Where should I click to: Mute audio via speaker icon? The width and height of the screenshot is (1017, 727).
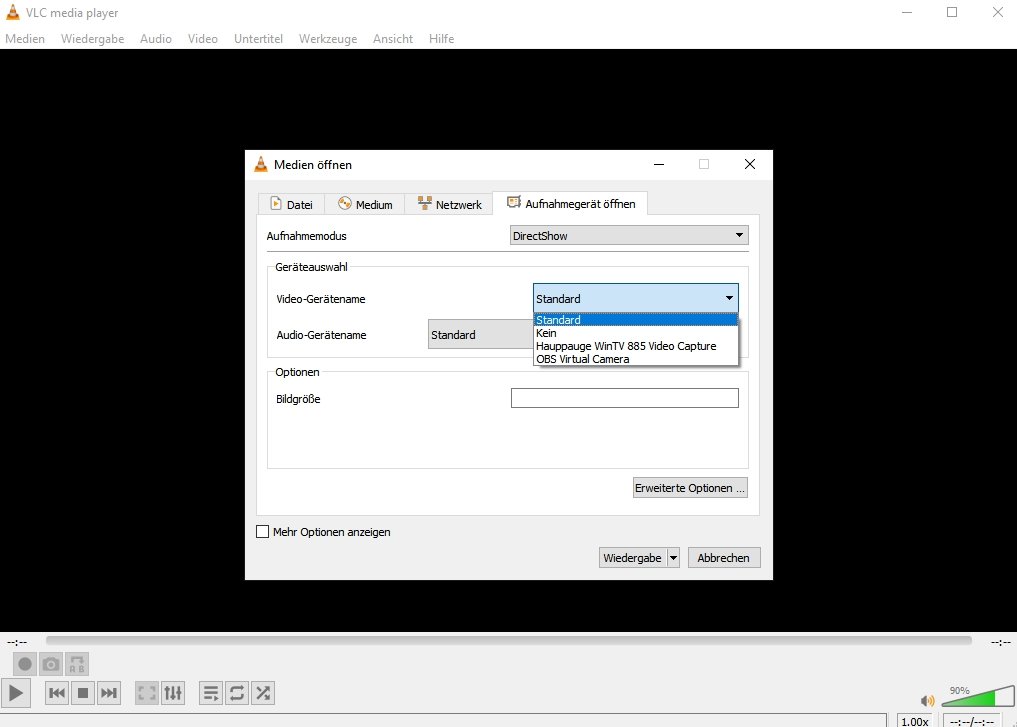tap(927, 700)
